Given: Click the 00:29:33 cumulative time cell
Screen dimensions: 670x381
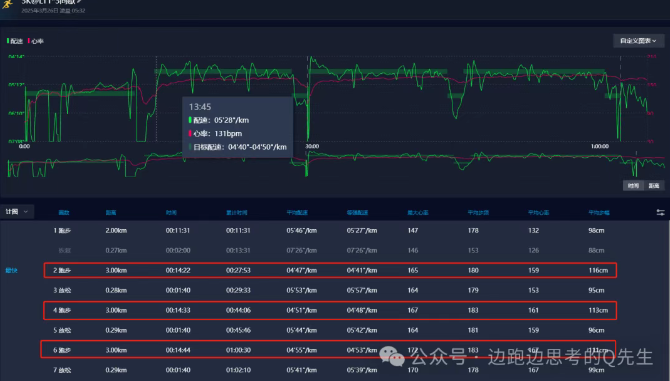Looking at the screenshot, I should (238, 290).
